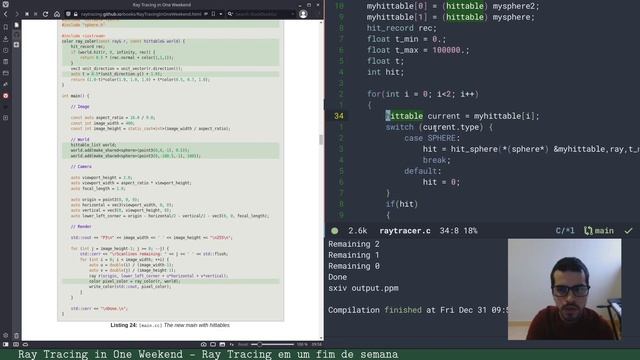Place cursor on 'switch (current.type)' line
The height and width of the screenshot is (360, 640).
tap(439, 127)
